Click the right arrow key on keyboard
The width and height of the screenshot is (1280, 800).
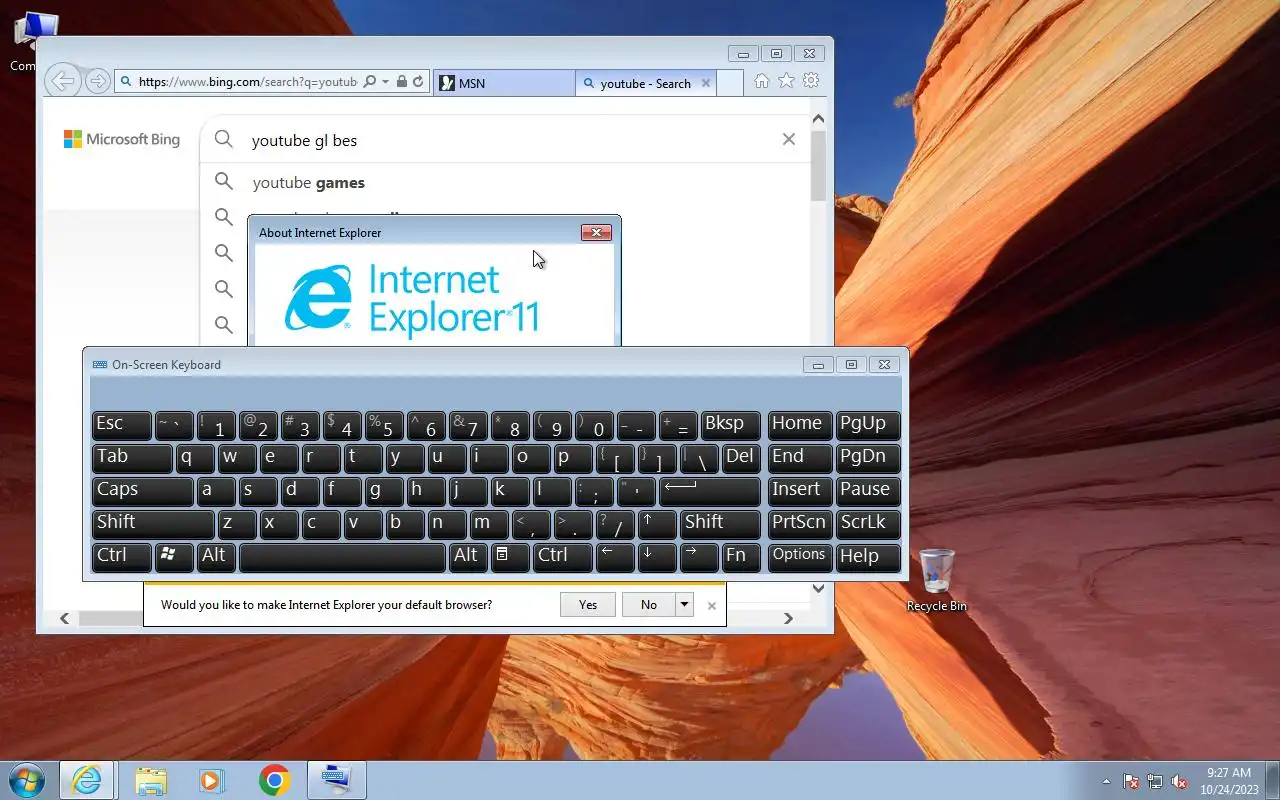pos(699,556)
